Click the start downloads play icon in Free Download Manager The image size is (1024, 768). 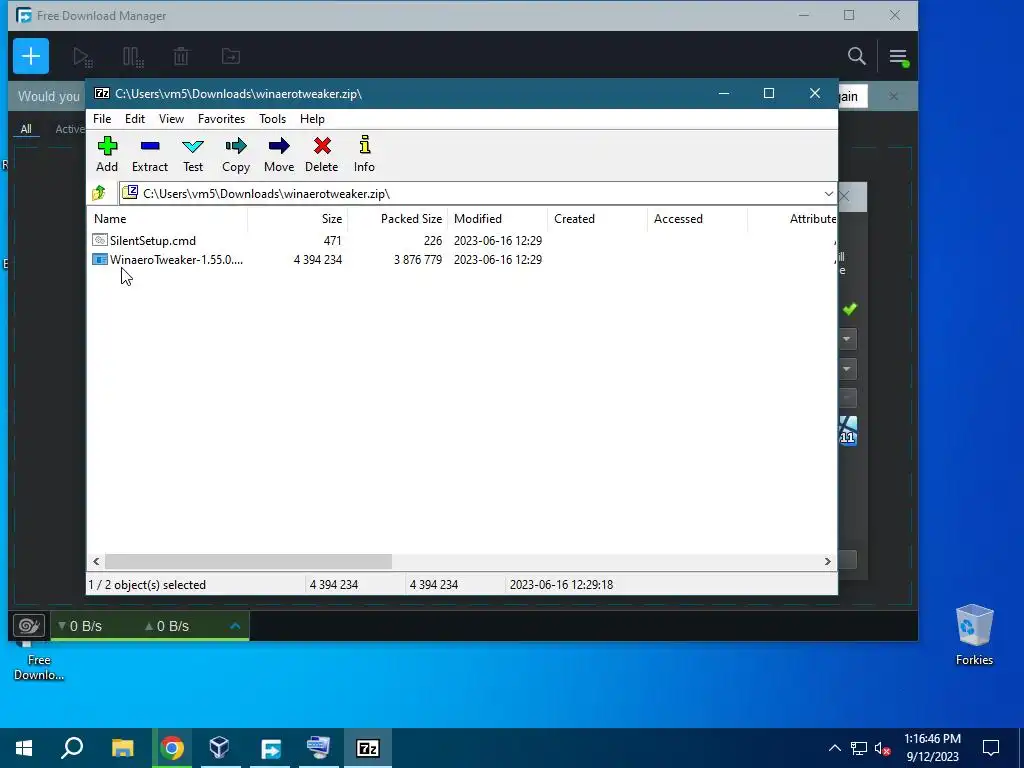click(82, 57)
